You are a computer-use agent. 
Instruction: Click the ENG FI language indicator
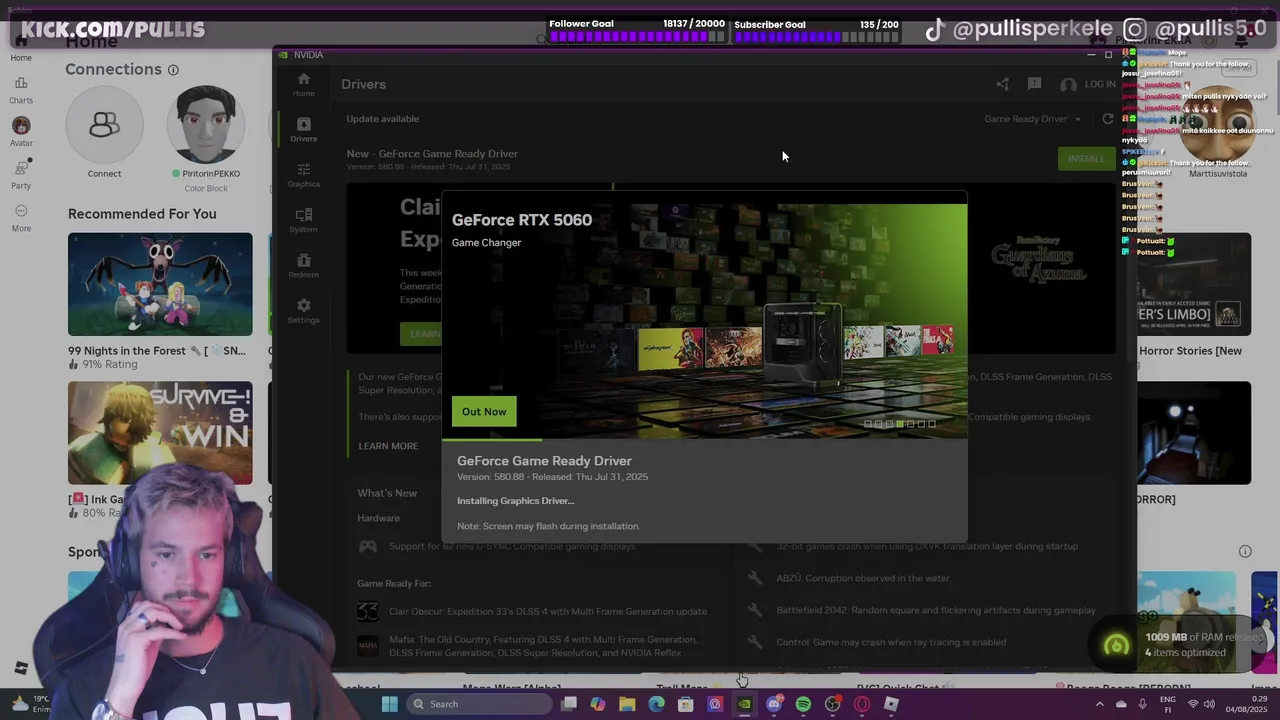tap(1168, 704)
